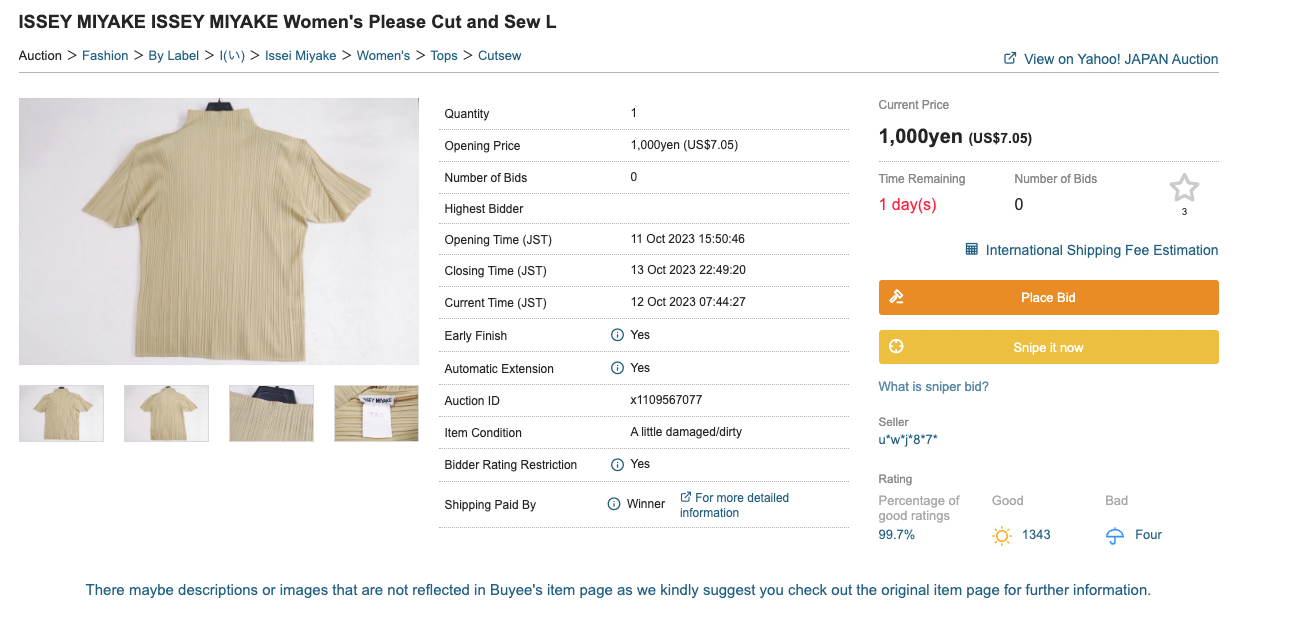
Task: Open the What is sniper bid link
Action: tap(933, 386)
